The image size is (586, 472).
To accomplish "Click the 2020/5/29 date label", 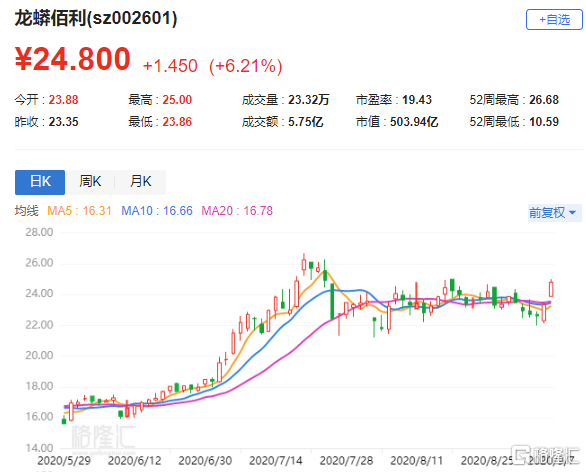I will [x=64, y=460].
